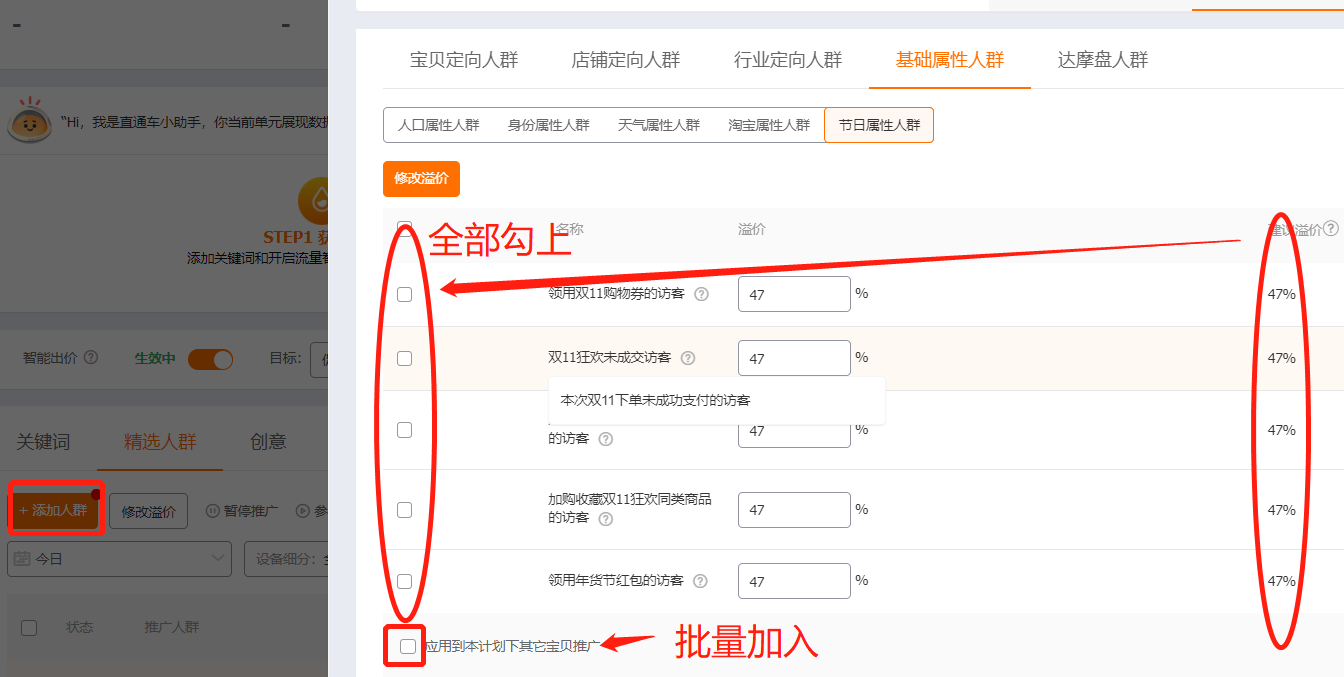
Task: Toggle the 生效中 smart bidding switch
Action: coord(210,358)
